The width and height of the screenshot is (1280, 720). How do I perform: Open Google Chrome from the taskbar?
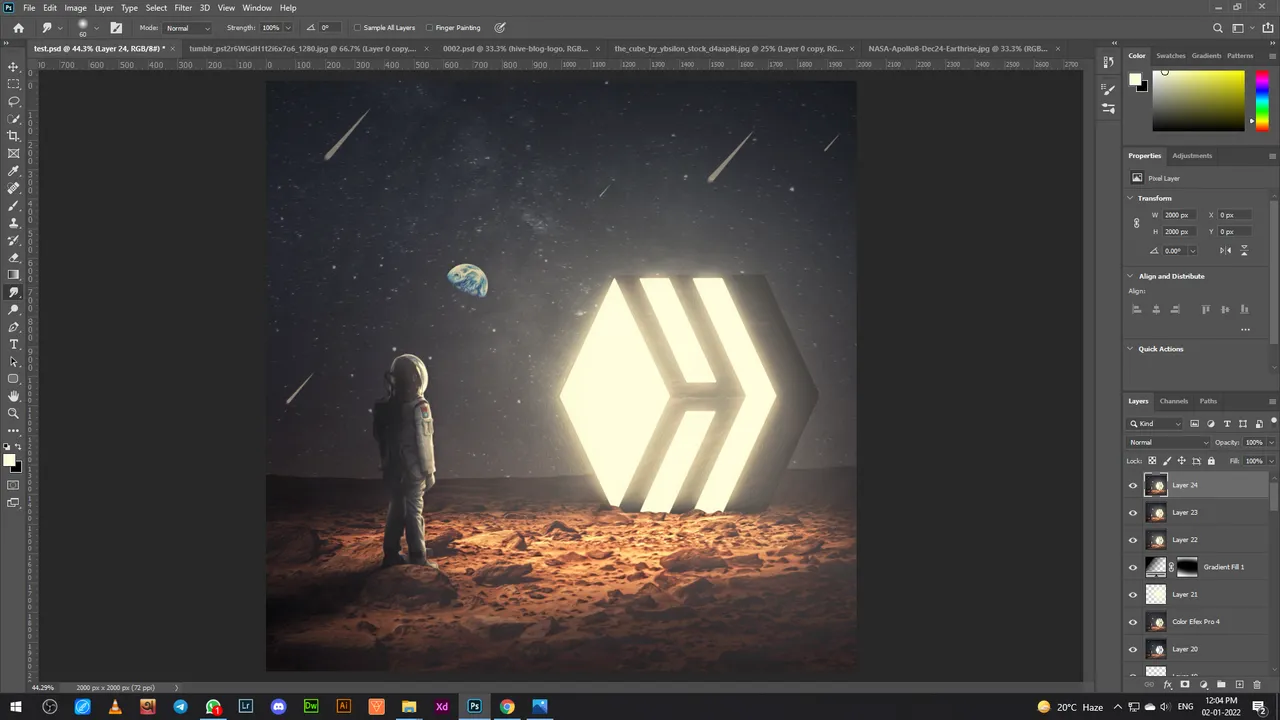click(x=507, y=707)
